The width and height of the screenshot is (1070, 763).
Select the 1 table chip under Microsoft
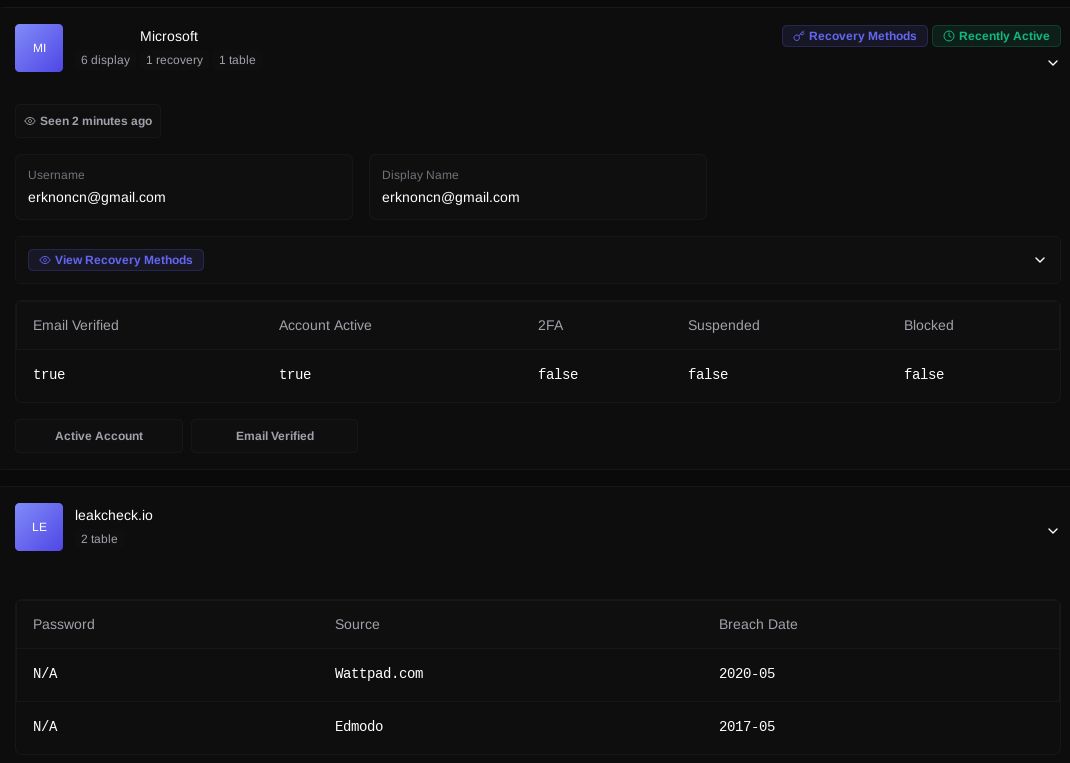coord(237,60)
